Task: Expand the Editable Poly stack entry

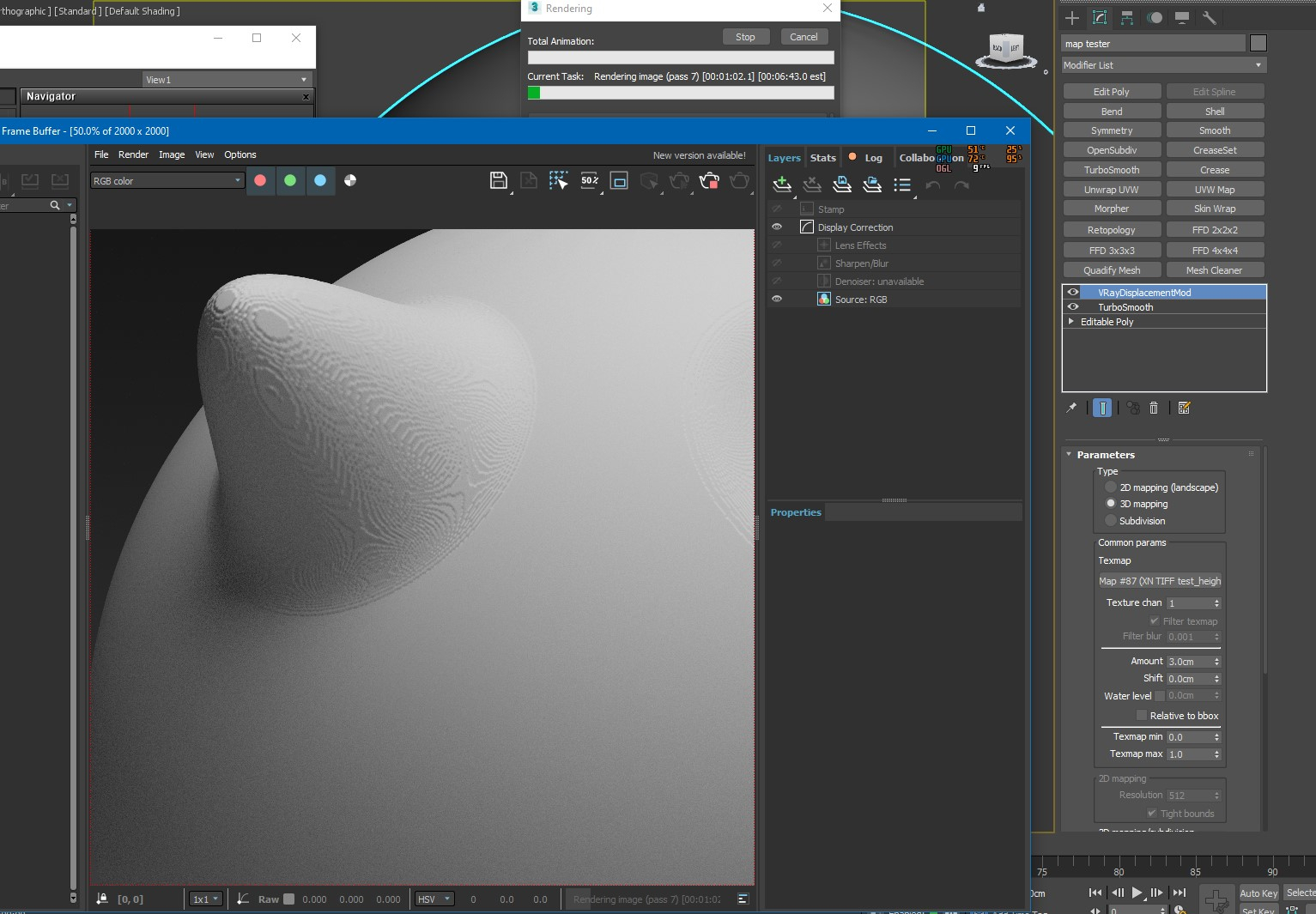Action: pos(1070,321)
